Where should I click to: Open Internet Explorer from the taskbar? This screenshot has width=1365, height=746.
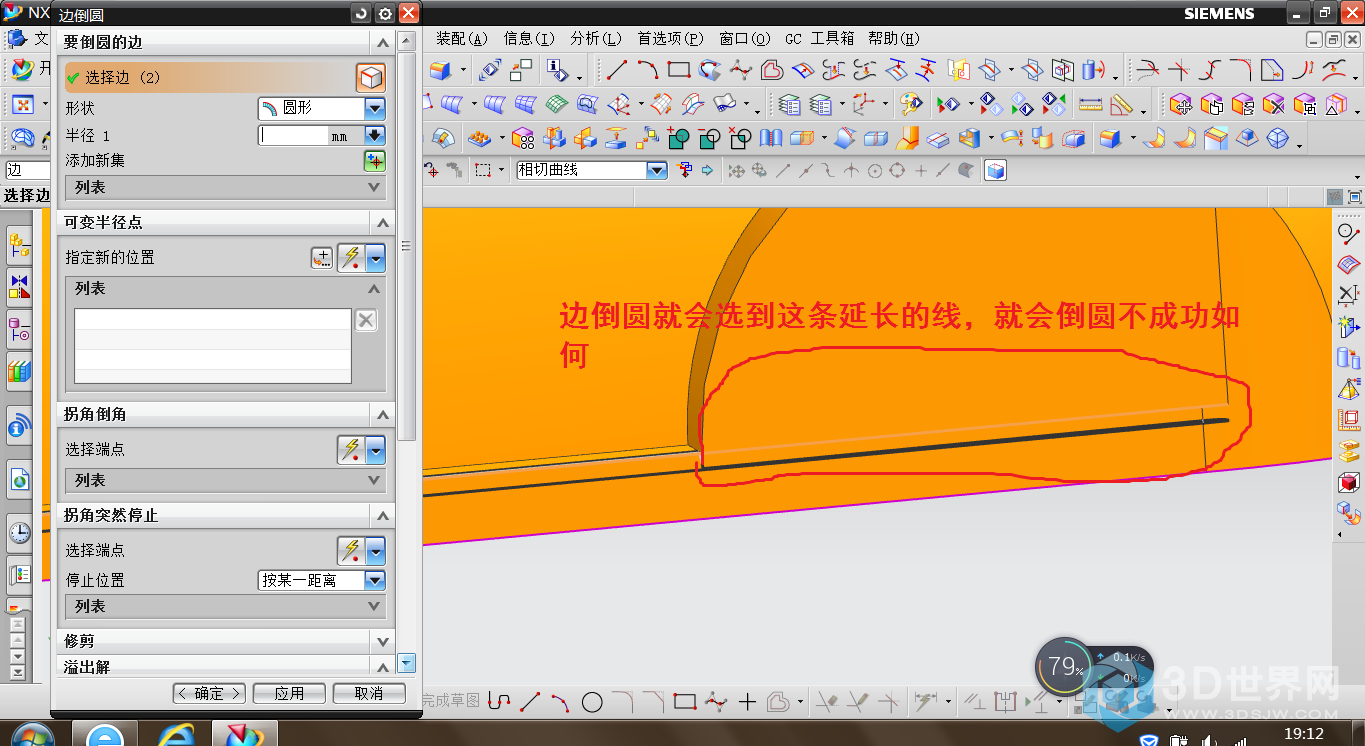[176, 734]
